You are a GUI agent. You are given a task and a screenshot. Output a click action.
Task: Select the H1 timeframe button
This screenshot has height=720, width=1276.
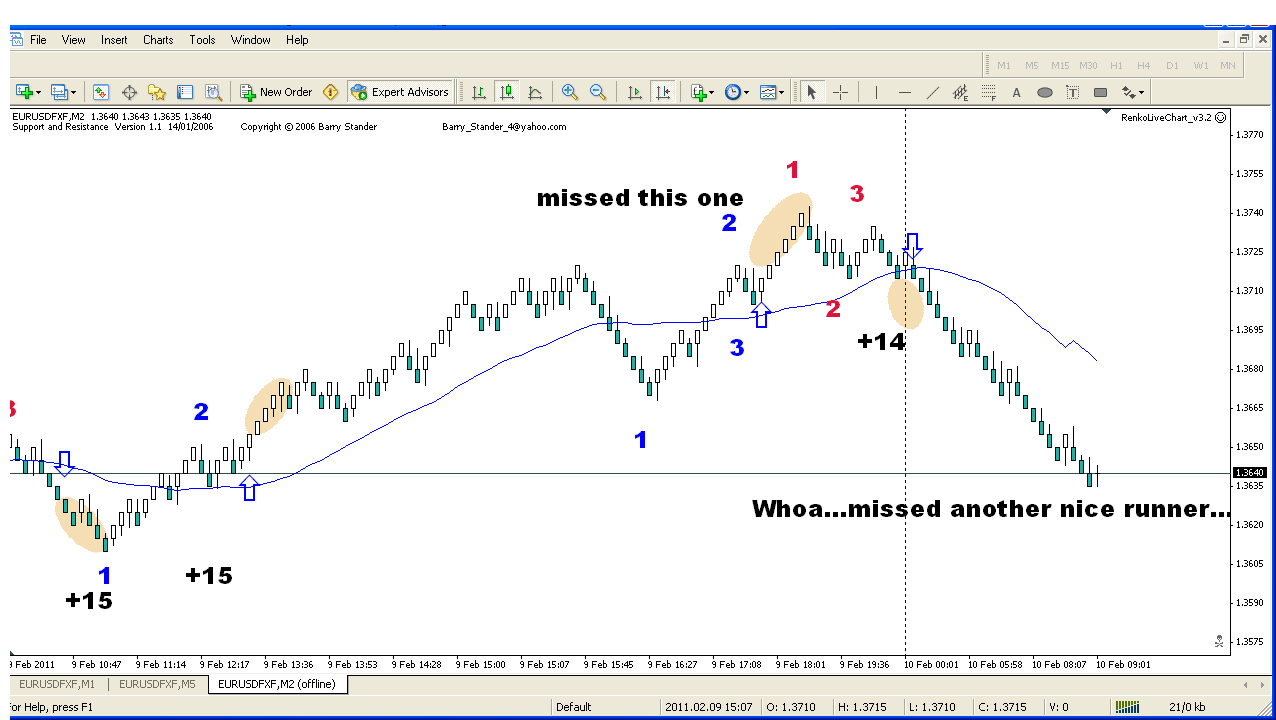[x=1116, y=66]
